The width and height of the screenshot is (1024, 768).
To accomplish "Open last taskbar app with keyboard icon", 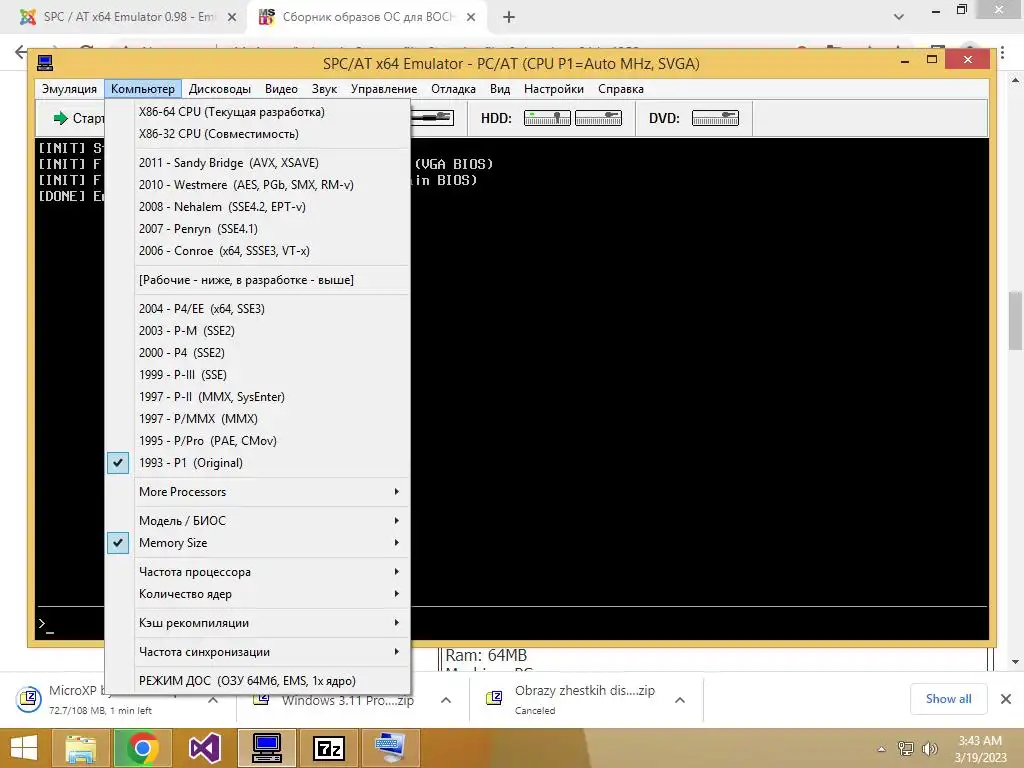I will [x=391, y=748].
